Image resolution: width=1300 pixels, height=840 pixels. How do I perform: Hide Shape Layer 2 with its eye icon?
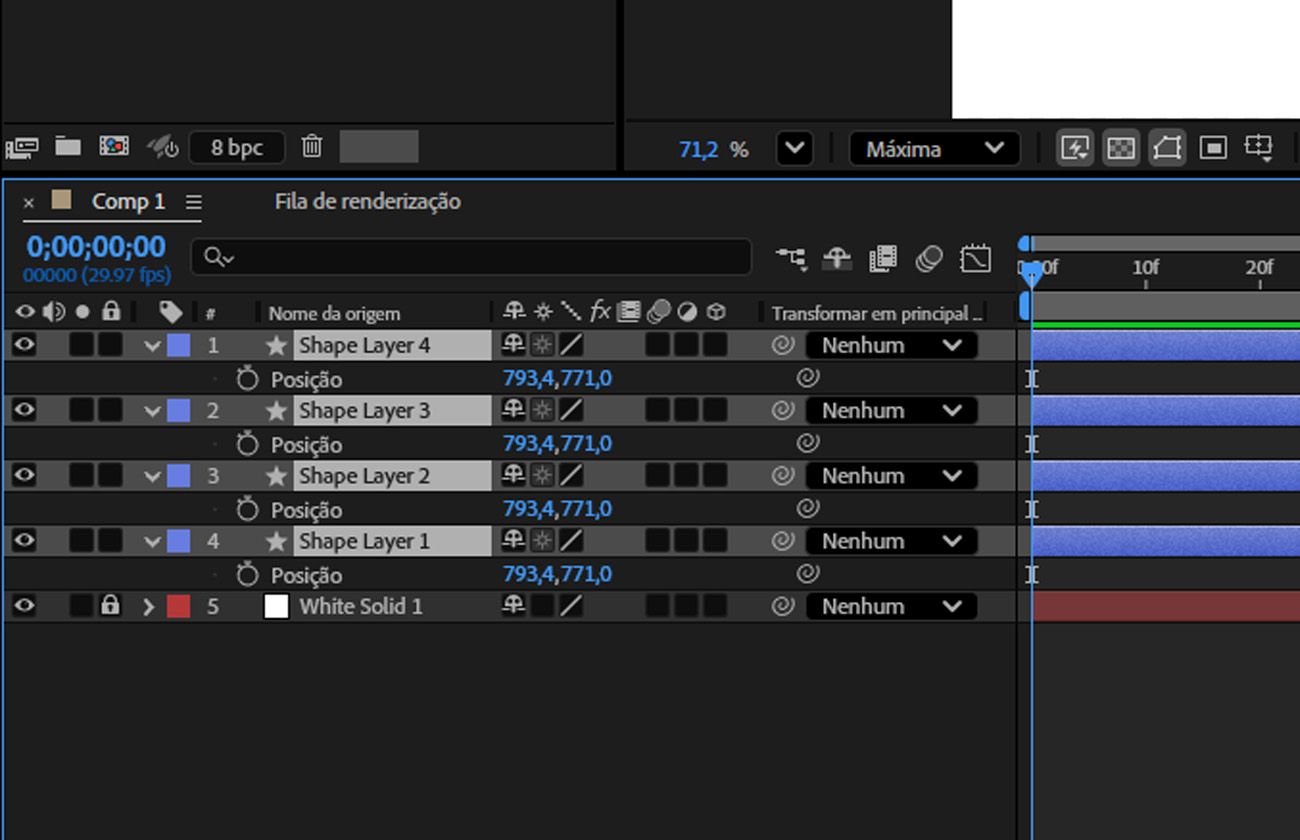pos(24,476)
